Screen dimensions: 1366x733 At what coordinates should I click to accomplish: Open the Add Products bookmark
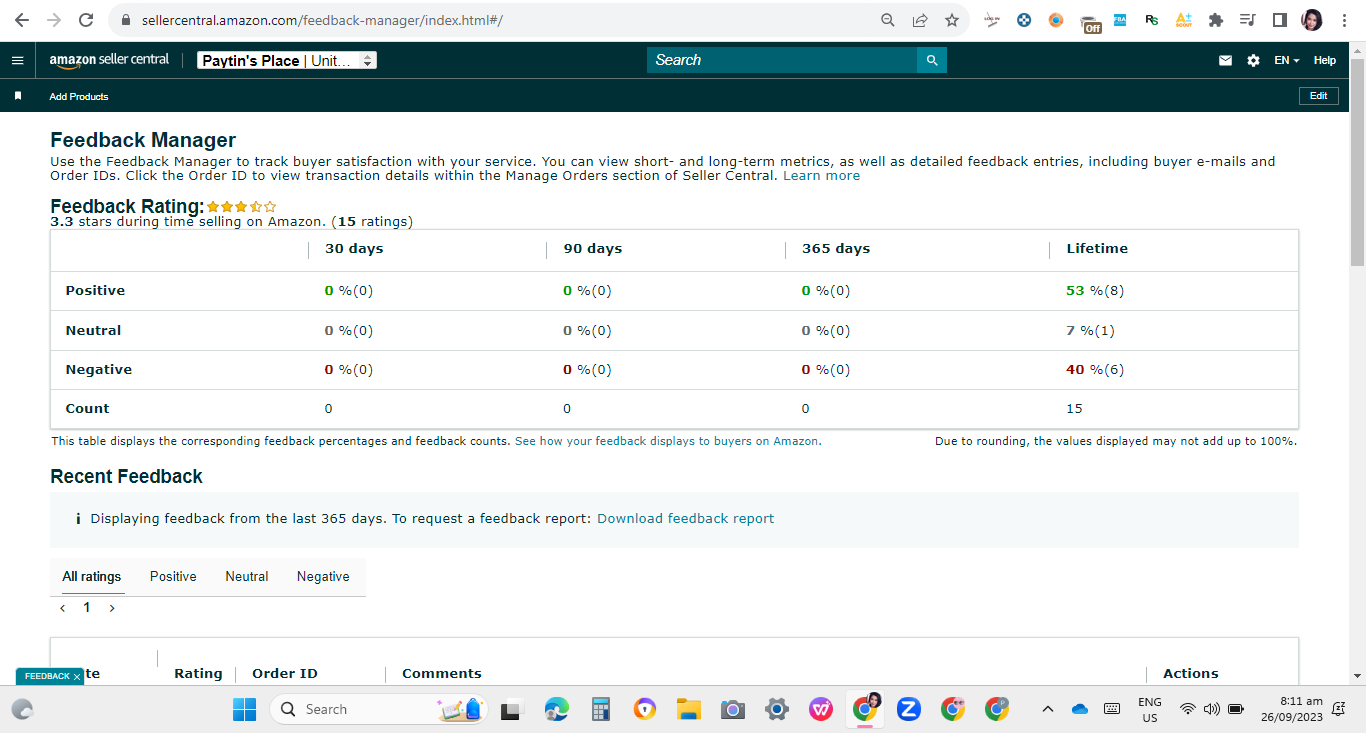tap(79, 97)
